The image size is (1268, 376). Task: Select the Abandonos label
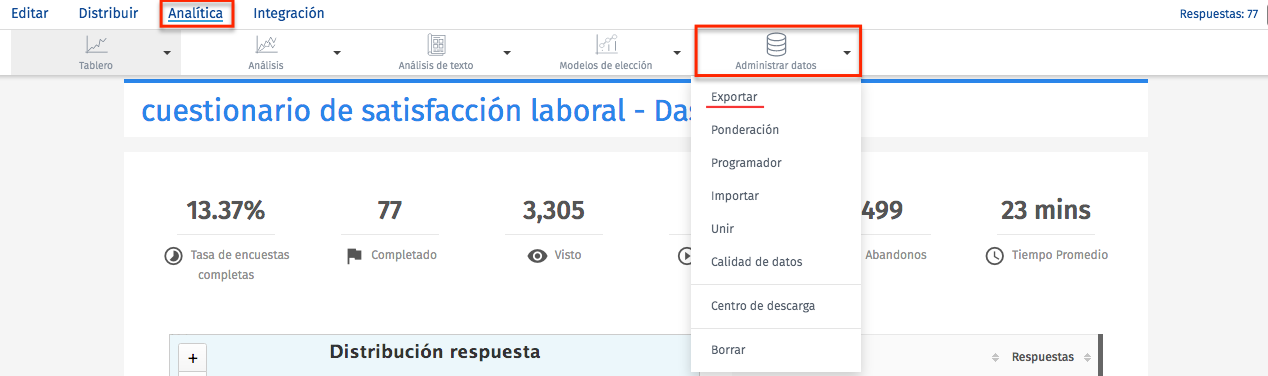point(895,255)
